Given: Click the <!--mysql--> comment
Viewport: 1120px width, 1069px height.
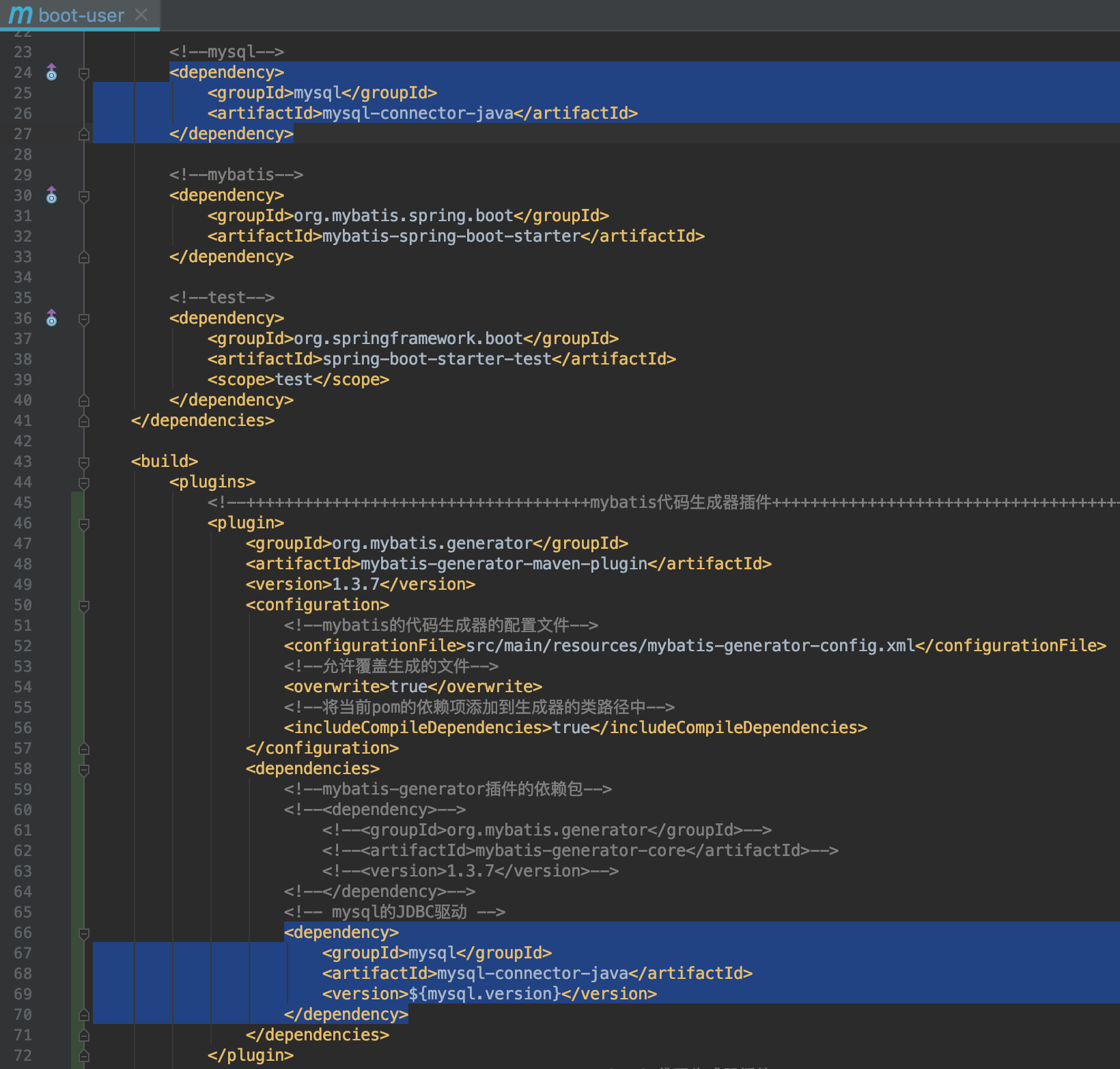Looking at the screenshot, I should [227, 52].
